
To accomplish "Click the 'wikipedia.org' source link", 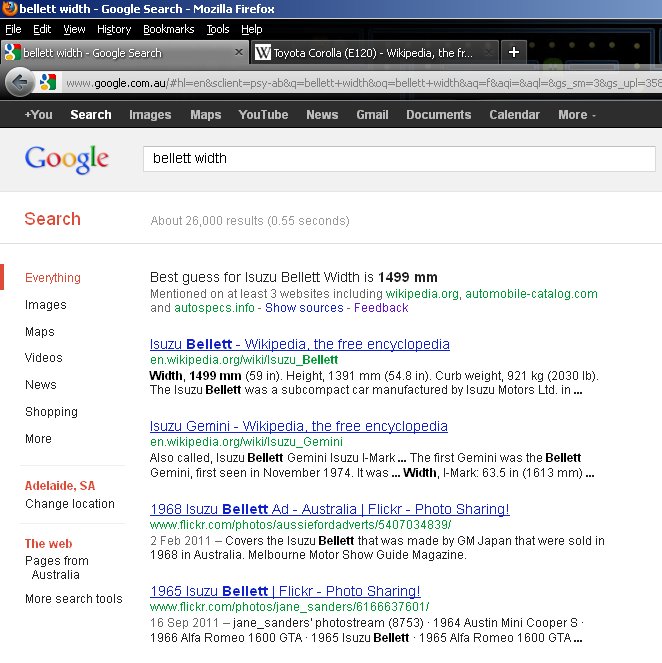I will [422, 294].
